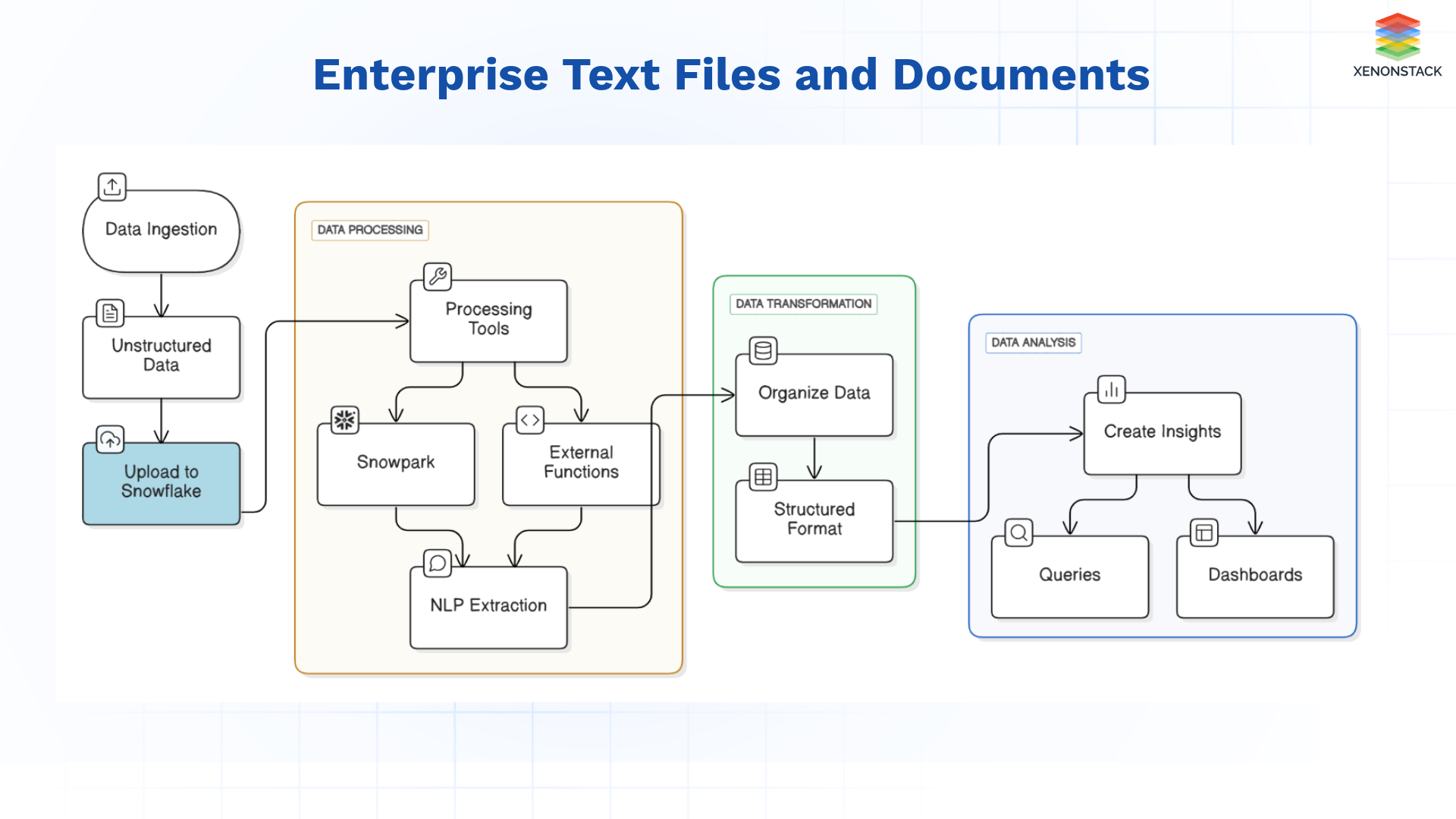Click the magnifier icon on the Queries node
This screenshot has width=1456, height=819.
coord(1018,532)
